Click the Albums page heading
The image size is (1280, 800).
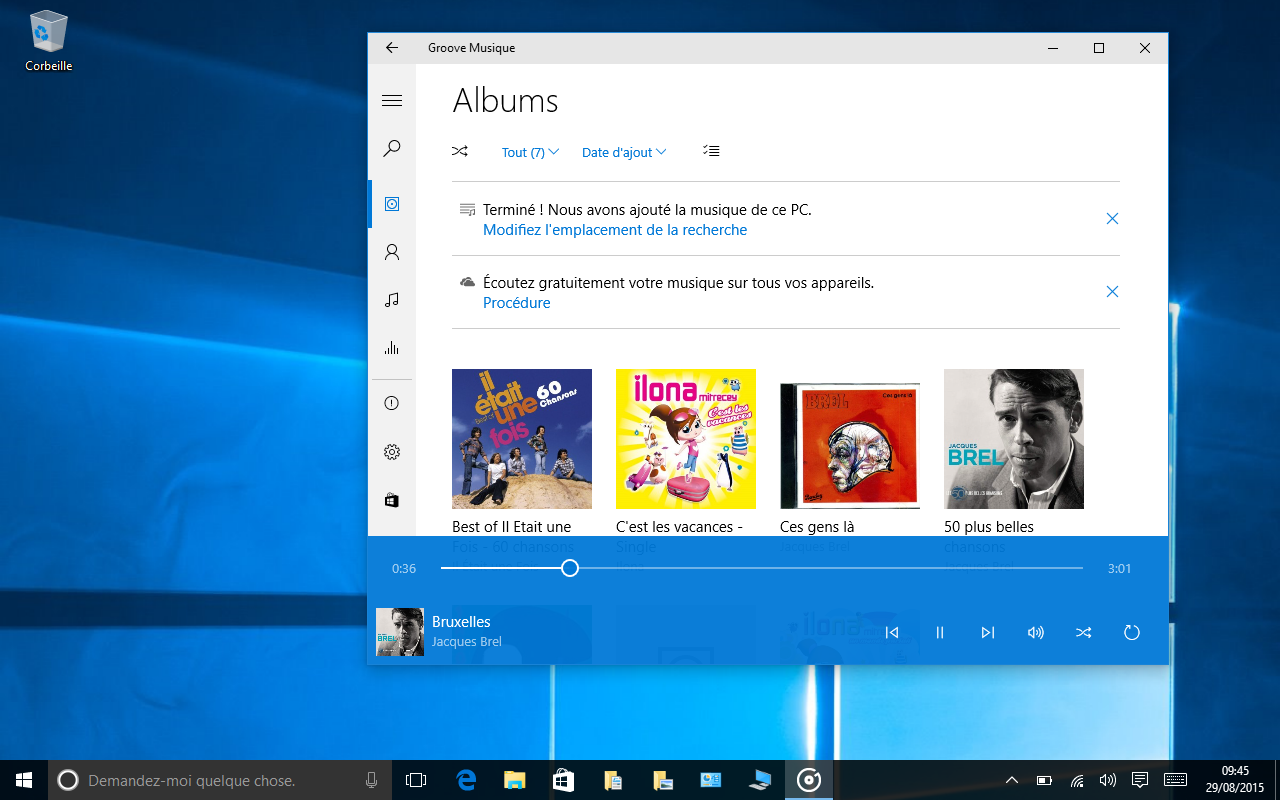click(505, 101)
